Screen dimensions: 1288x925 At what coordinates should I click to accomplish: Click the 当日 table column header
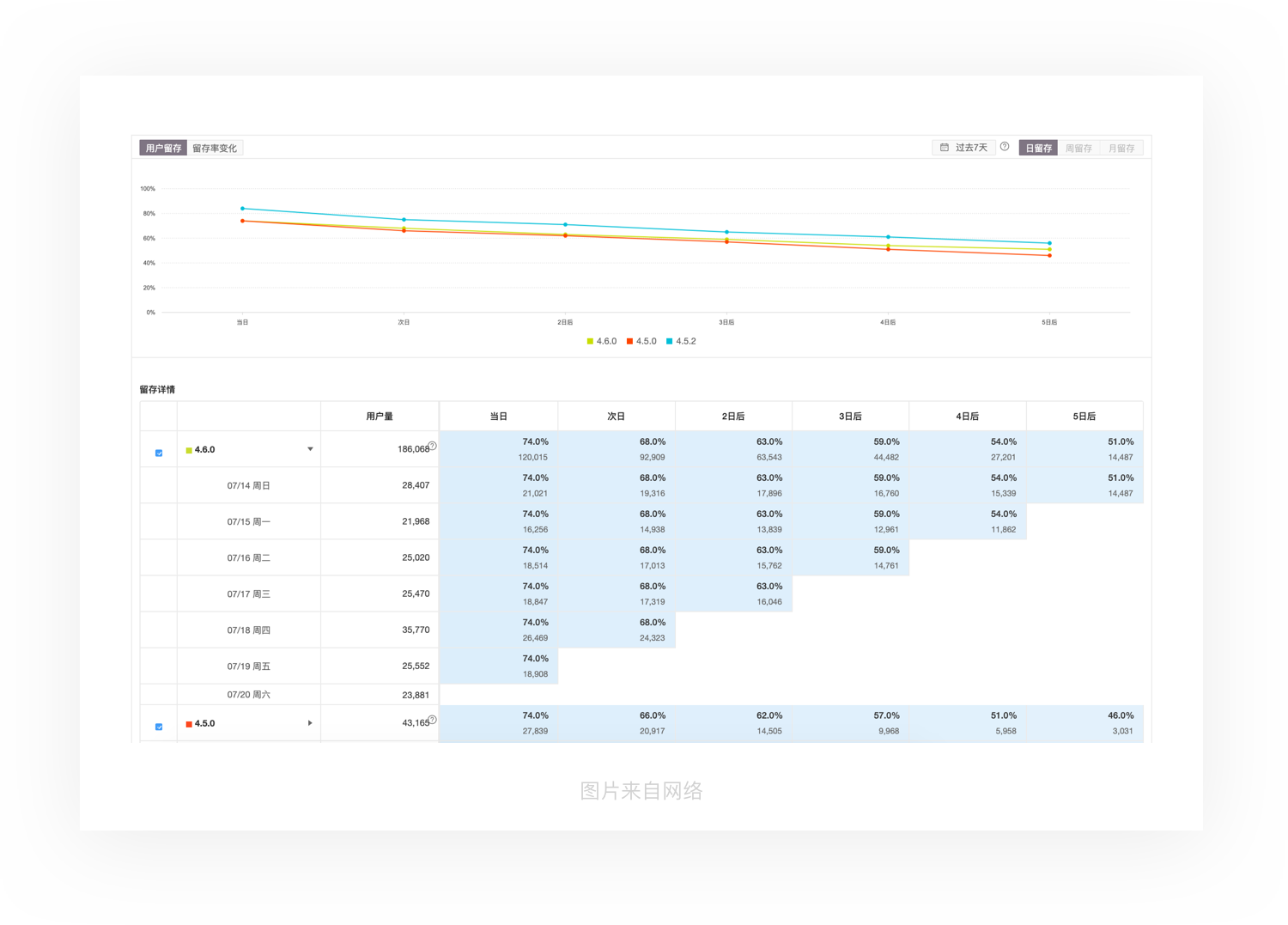pyautogui.click(x=499, y=417)
